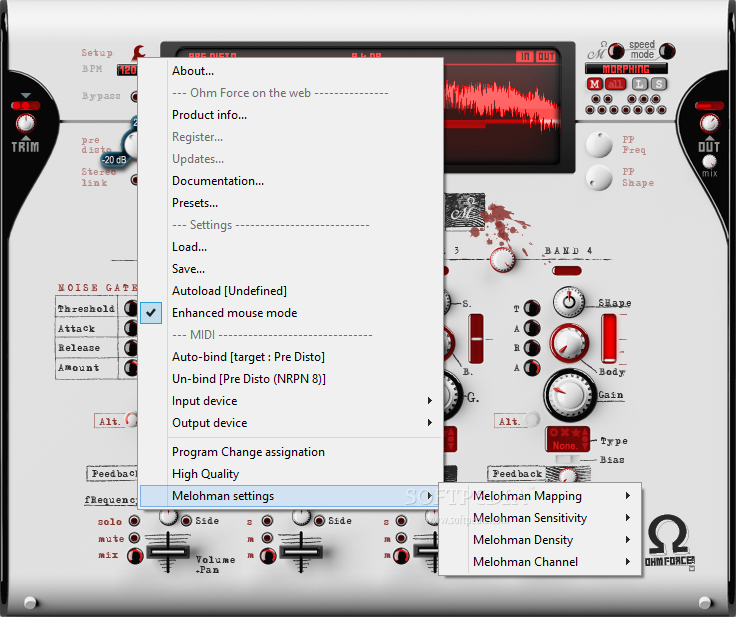The image size is (736, 617).
Task: Choose Presets... in the menu
Action: coord(292,203)
